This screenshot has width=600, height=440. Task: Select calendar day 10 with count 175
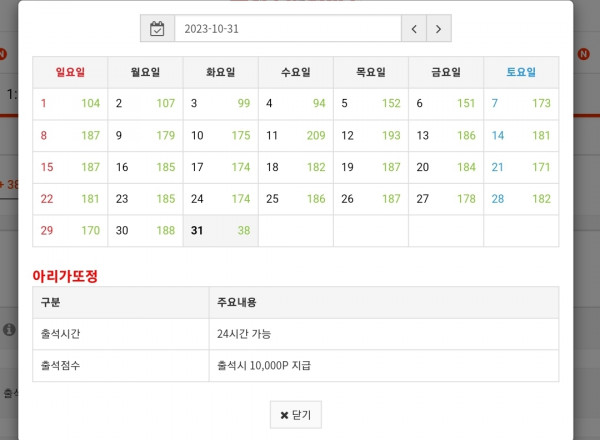[x=220, y=136]
